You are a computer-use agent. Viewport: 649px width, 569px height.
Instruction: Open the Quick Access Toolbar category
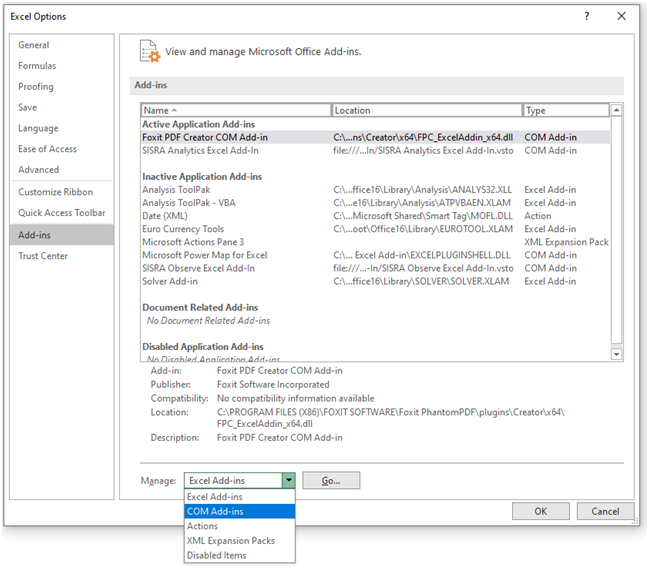(61, 213)
